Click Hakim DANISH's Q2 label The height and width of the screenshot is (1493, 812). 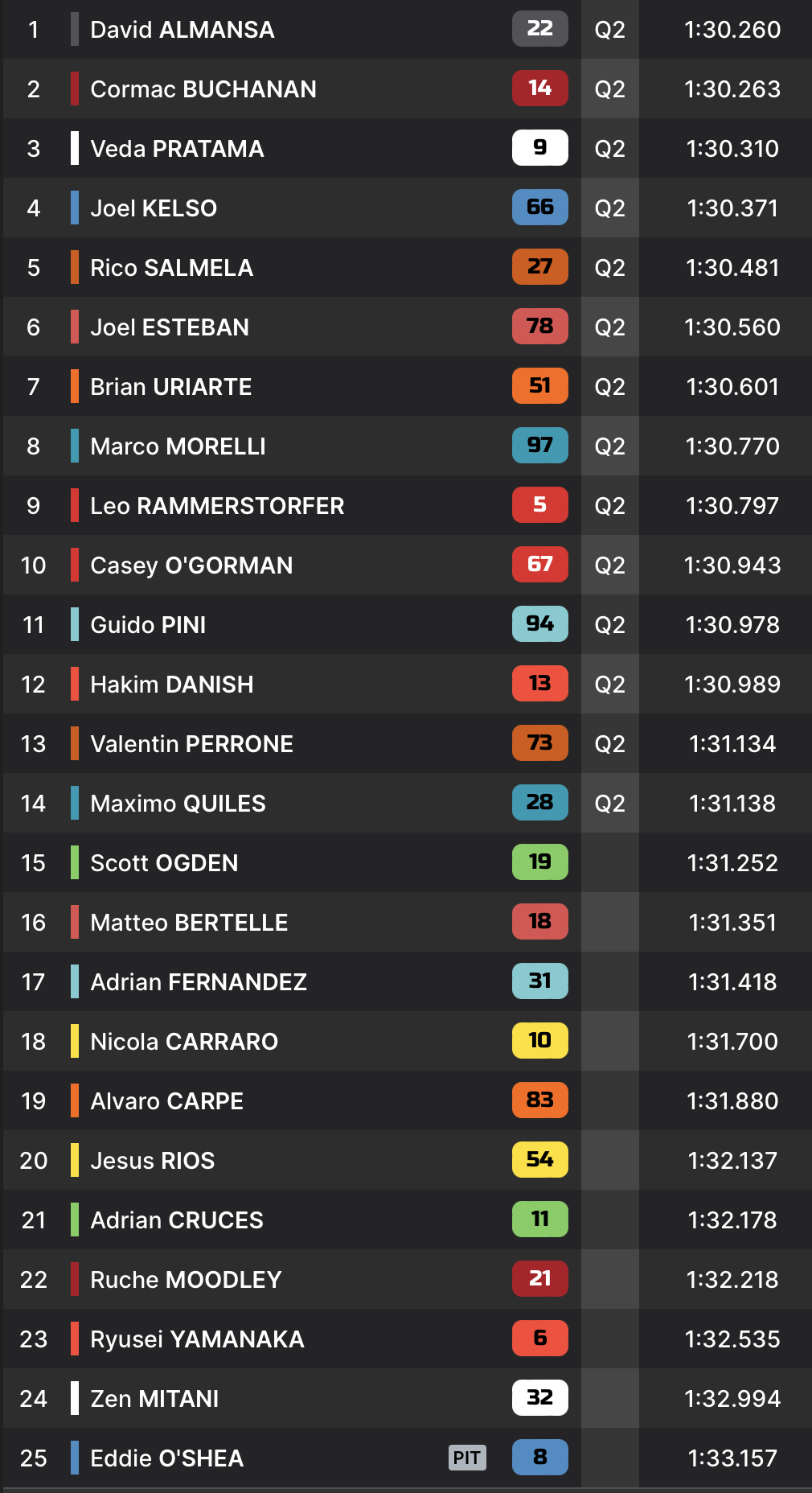[x=609, y=685]
